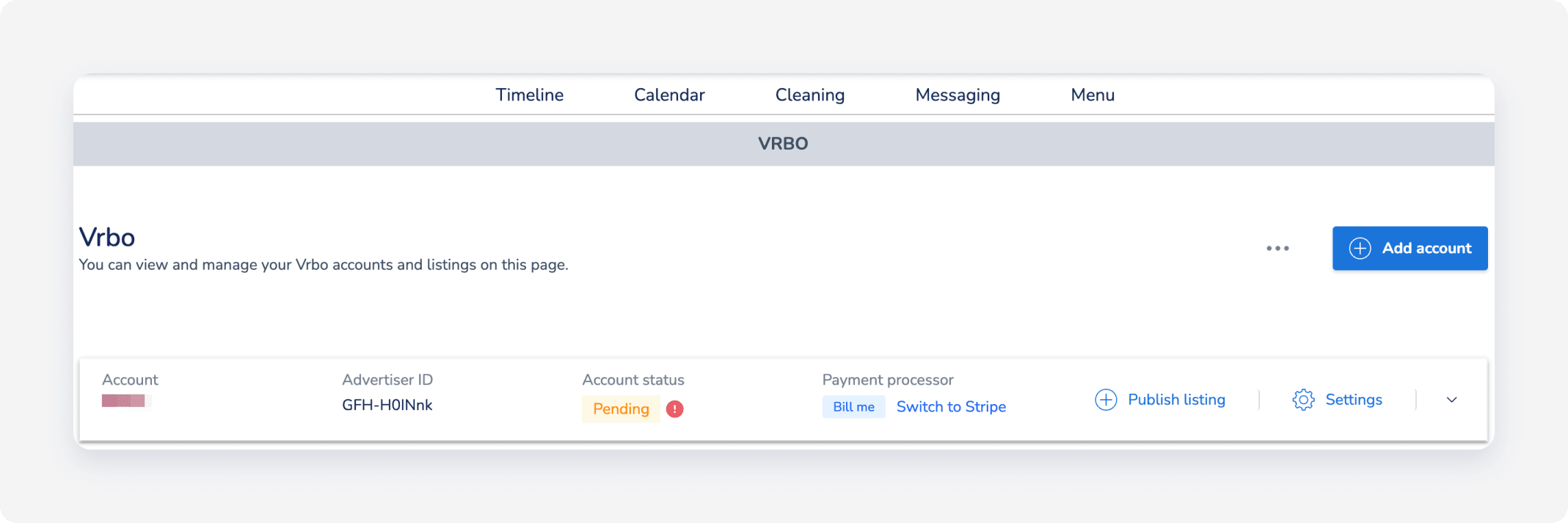Image resolution: width=1568 pixels, height=523 pixels.
Task: Open the Menu item
Action: coord(1093,95)
